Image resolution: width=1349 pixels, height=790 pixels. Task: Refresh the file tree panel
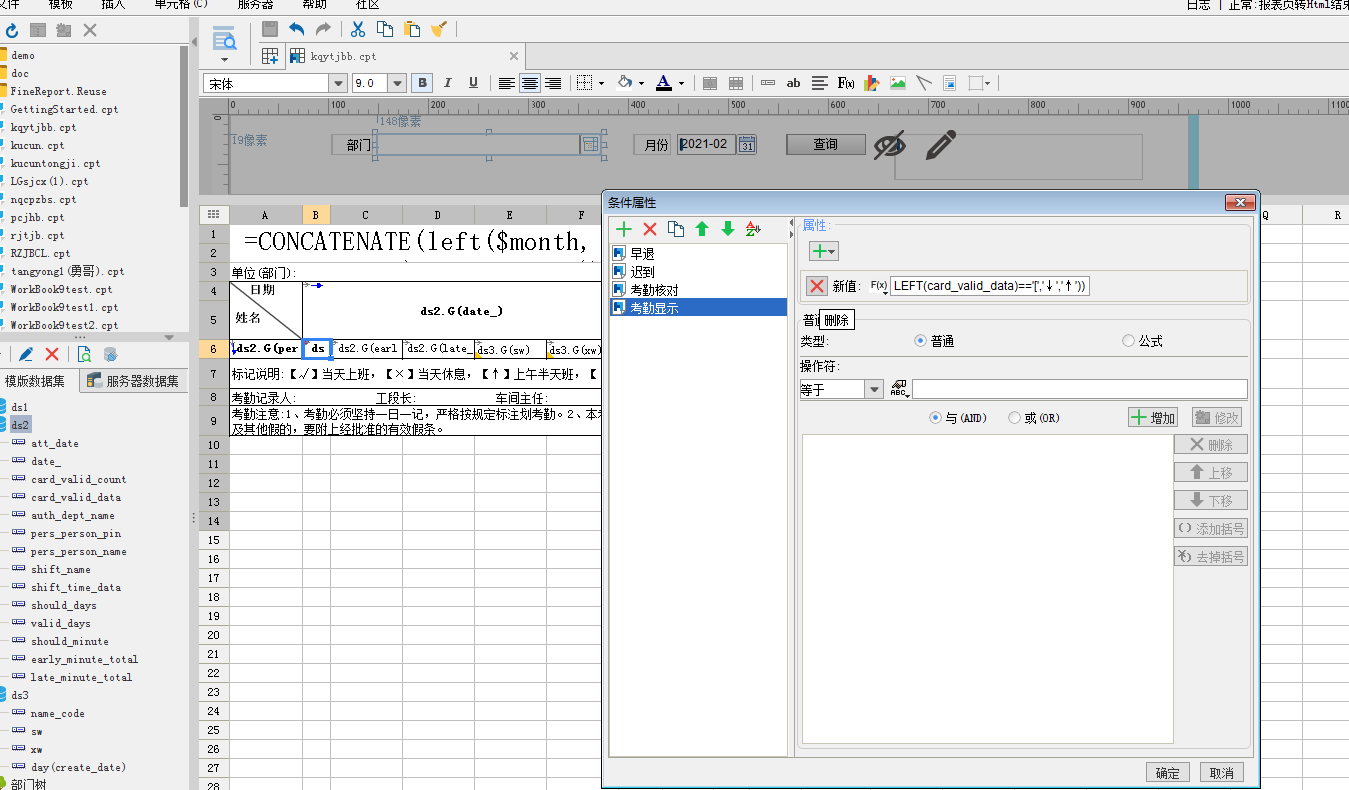pyautogui.click(x=12, y=31)
